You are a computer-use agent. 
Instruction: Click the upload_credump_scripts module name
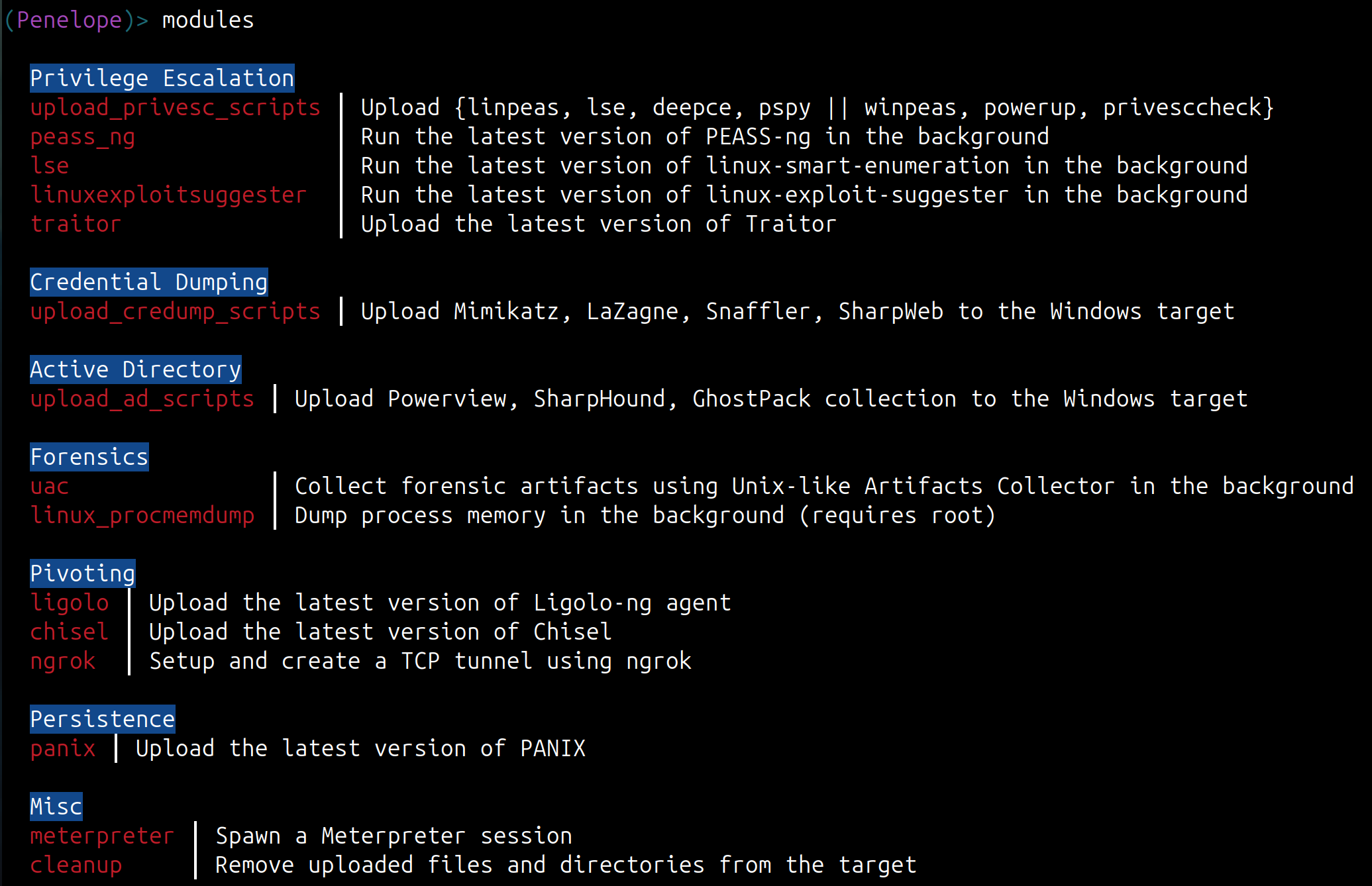[x=175, y=311]
